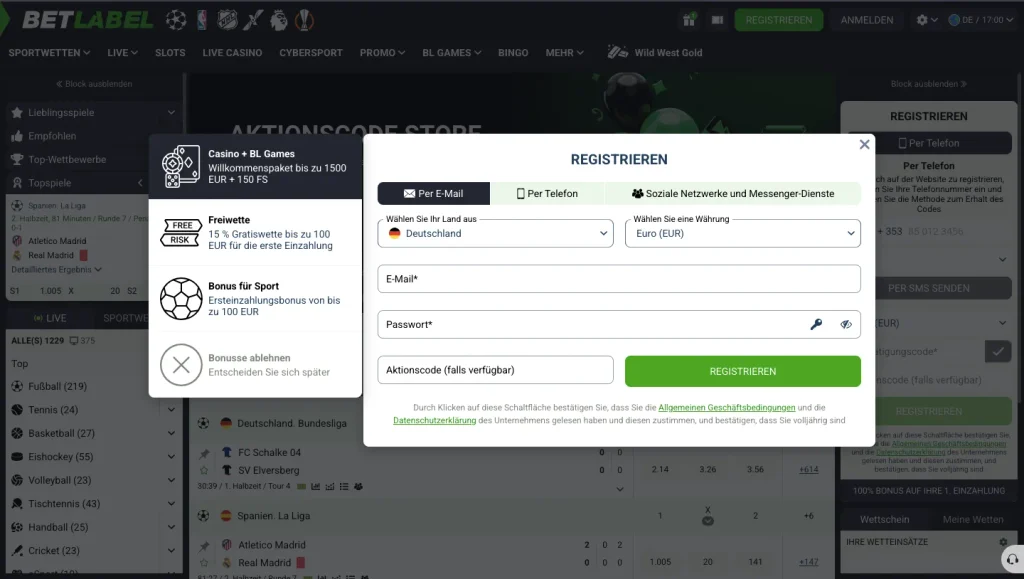Switch to Per Telefon tab in dialog

point(547,193)
